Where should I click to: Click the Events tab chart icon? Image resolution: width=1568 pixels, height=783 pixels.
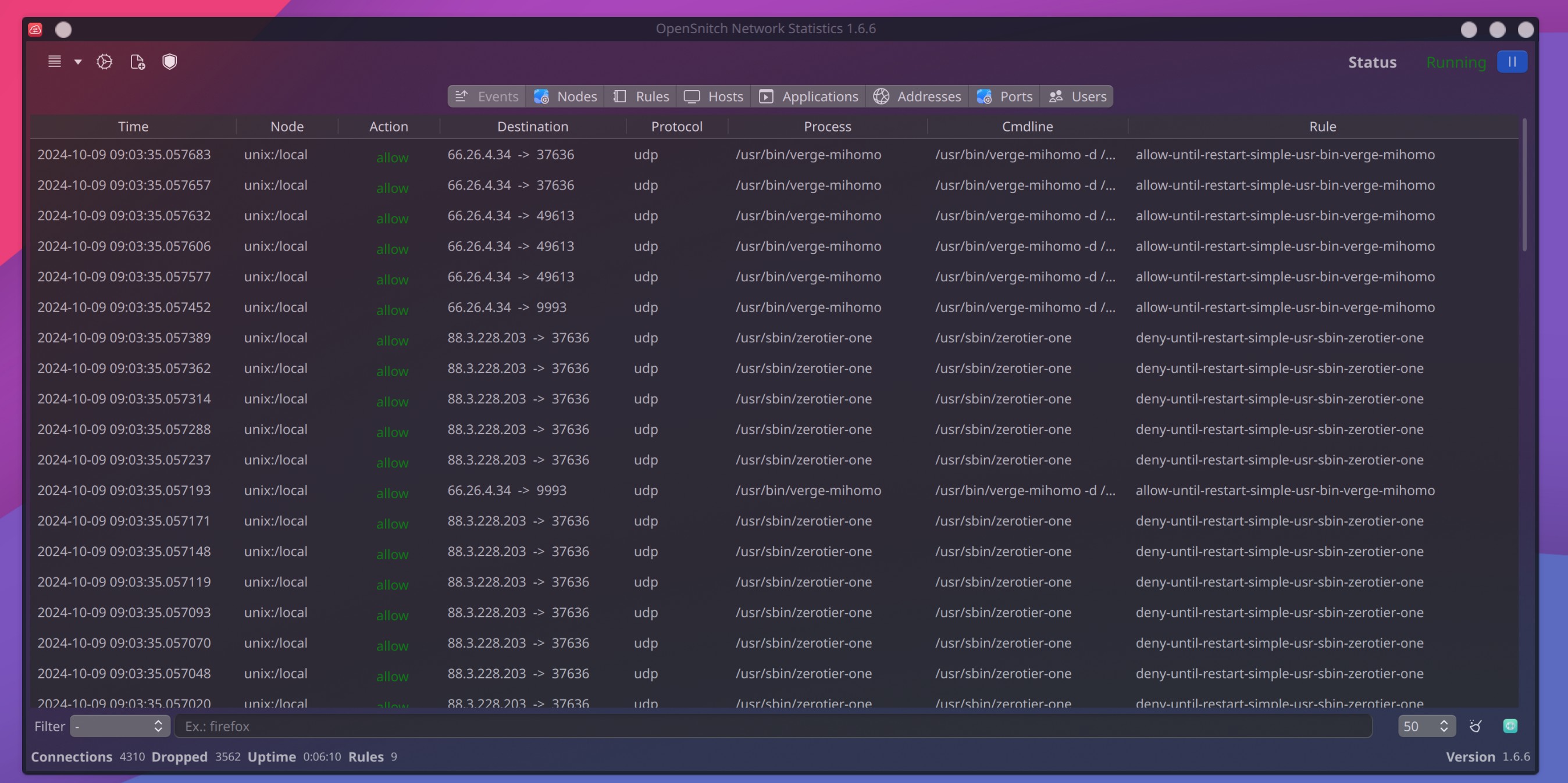pos(461,96)
